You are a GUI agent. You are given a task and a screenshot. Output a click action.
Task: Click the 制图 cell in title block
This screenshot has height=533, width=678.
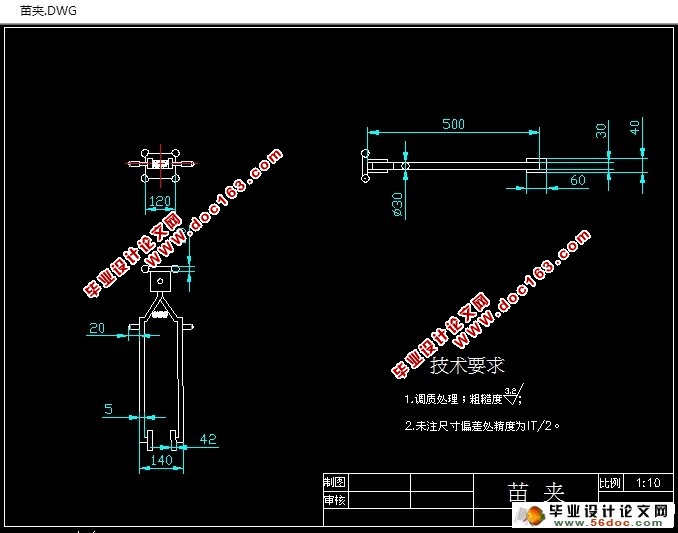pyautogui.click(x=336, y=482)
